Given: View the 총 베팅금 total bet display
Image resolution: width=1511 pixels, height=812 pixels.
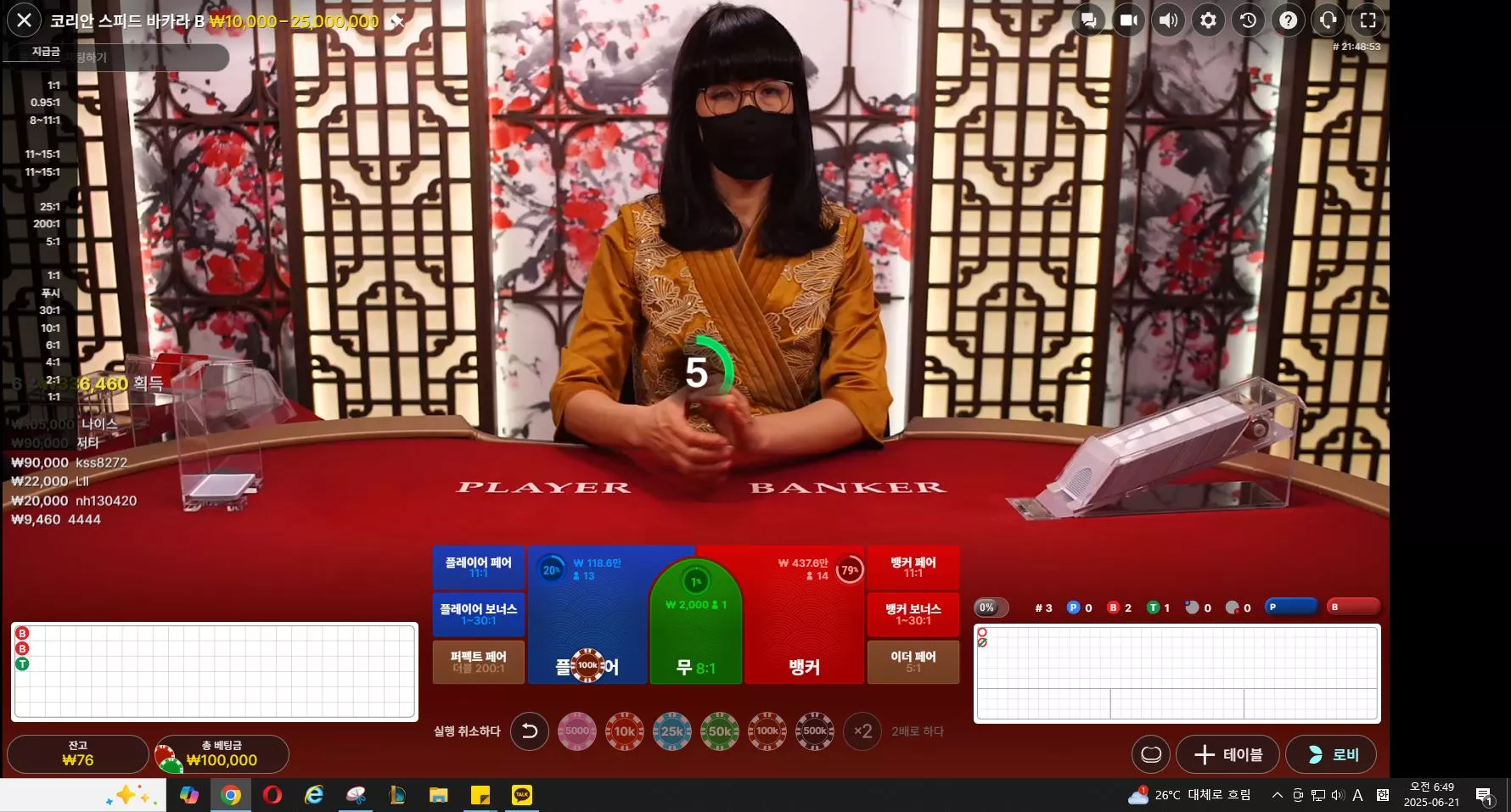Looking at the screenshot, I should coord(222,753).
